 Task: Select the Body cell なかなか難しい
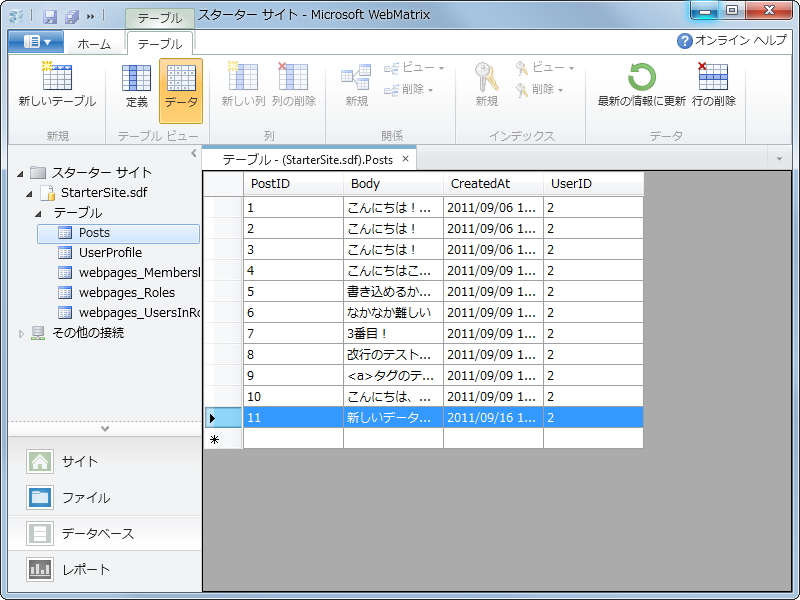[393, 312]
